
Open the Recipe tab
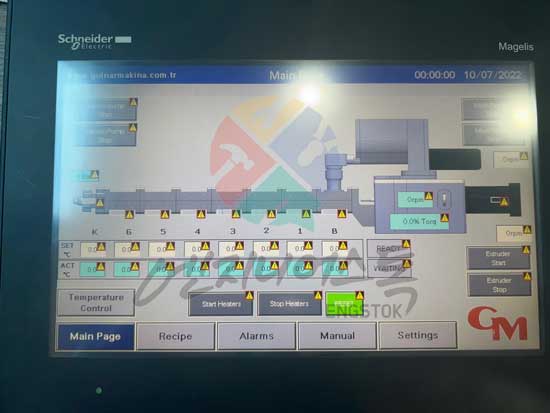[175, 336]
